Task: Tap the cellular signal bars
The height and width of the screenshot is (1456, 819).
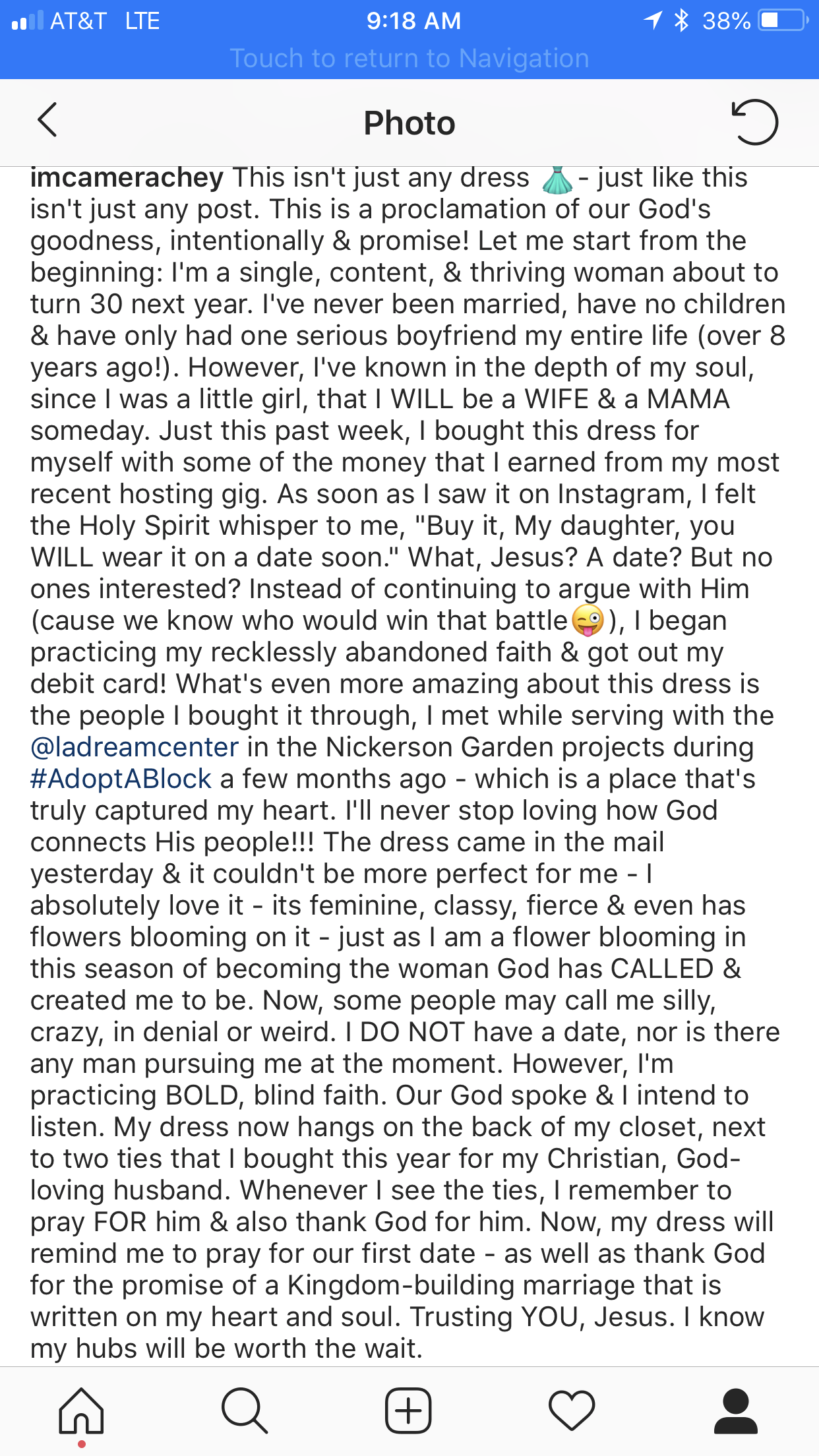Action: (x=28, y=21)
